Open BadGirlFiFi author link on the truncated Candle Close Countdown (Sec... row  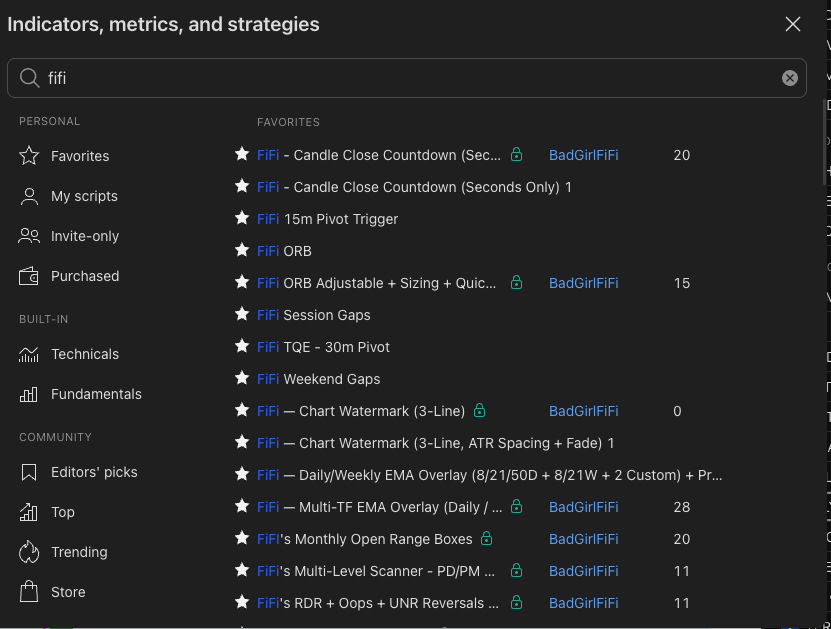[x=584, y=155]
